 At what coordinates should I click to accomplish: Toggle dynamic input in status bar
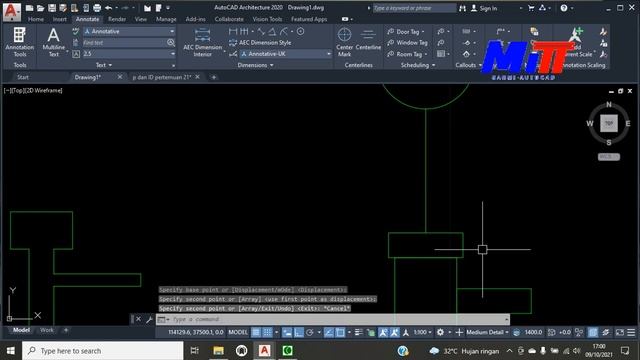(287, 332)
